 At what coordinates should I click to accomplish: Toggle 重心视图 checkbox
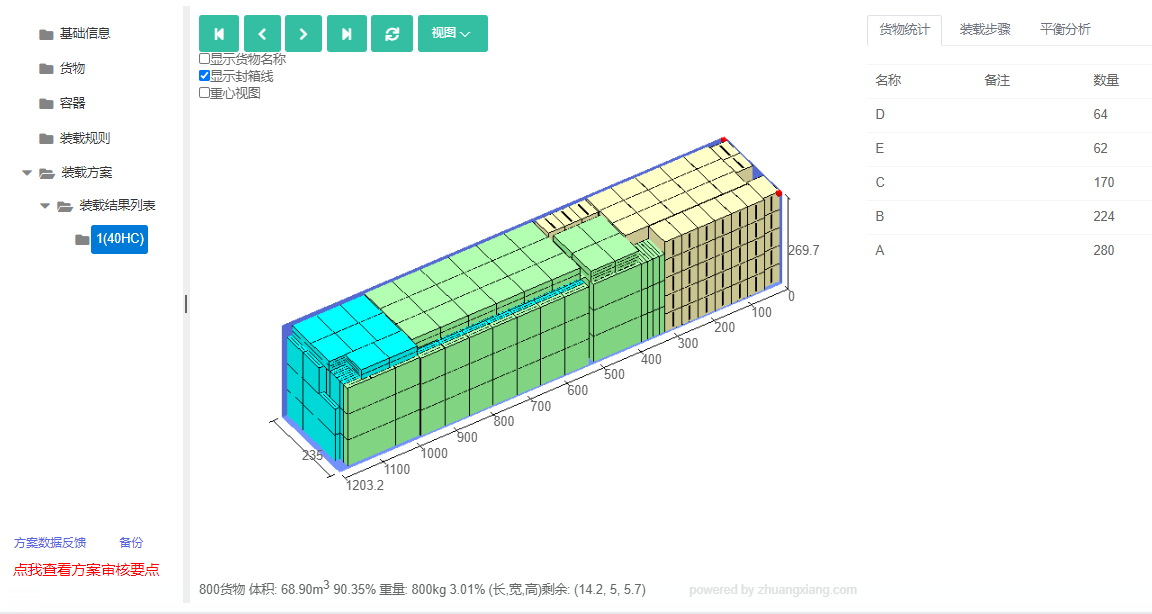pyautogui.click(x=204, y=93)
